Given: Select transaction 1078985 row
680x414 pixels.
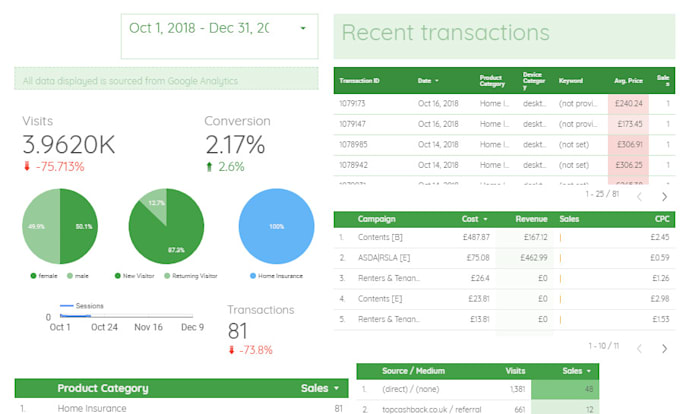Looking at the screenshot, I should point(504,144).
